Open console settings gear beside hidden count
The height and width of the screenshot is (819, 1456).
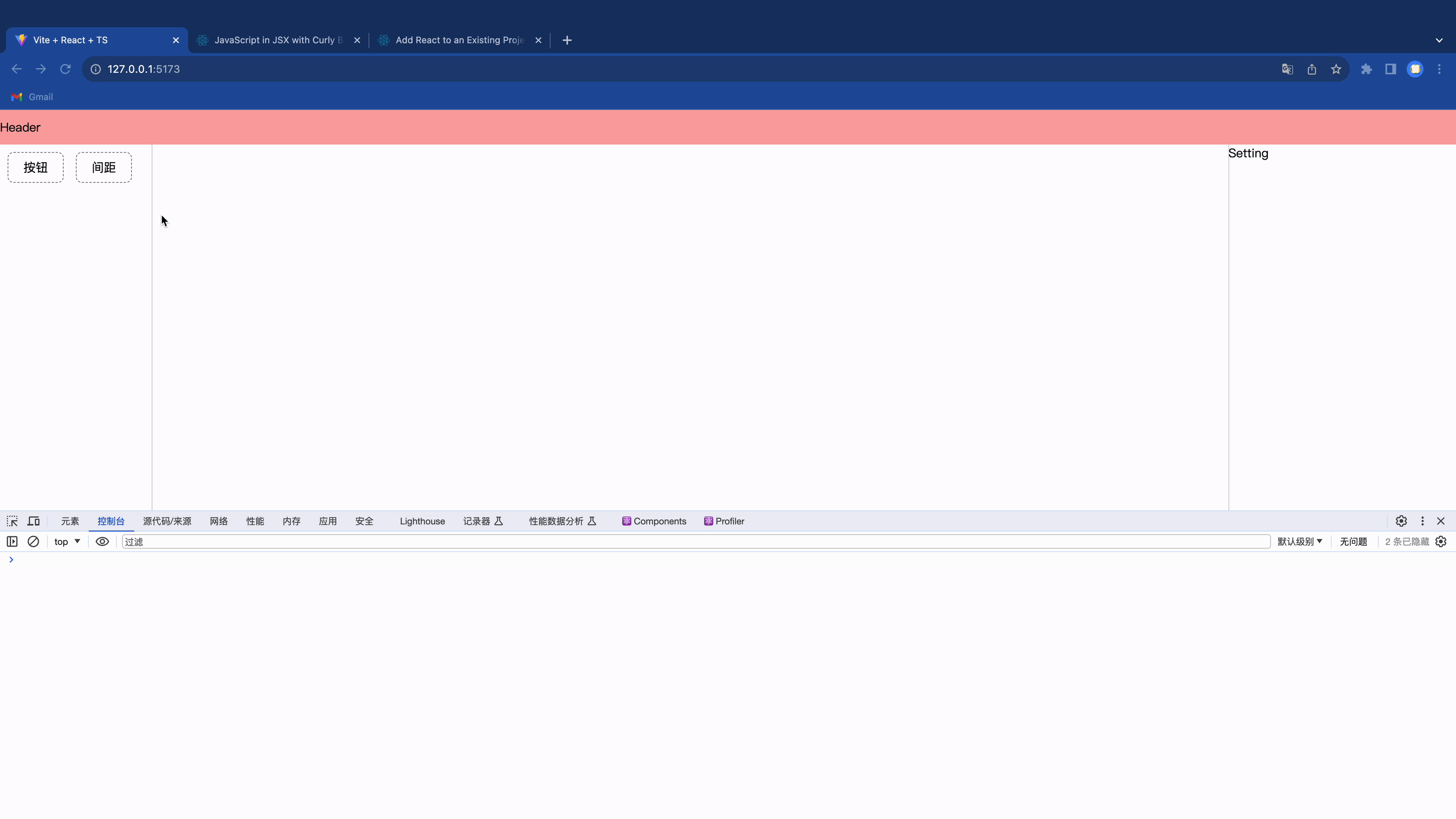[1441, 541]
